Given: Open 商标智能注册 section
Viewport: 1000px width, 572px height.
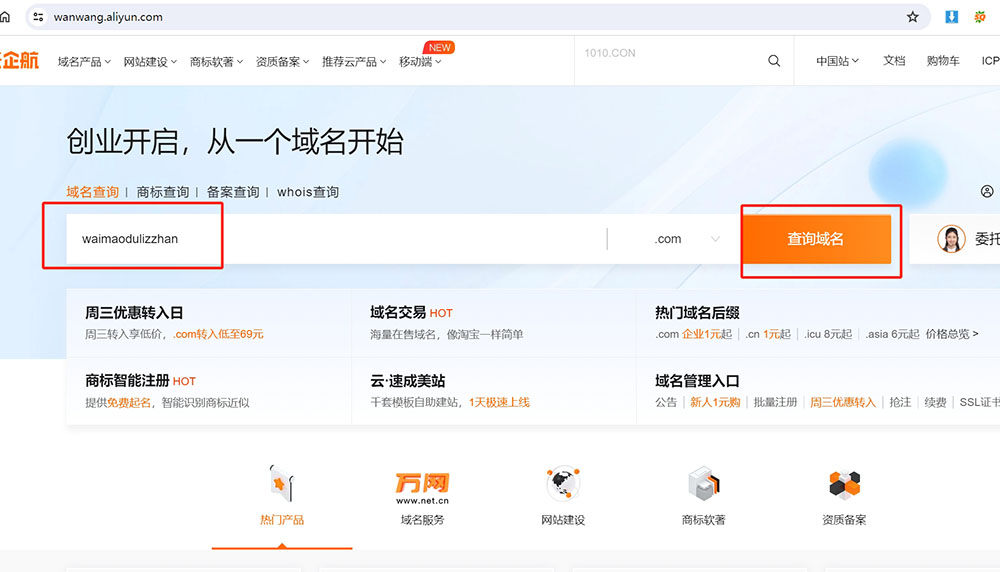Looking at the screenshot, I should point(127,381).
